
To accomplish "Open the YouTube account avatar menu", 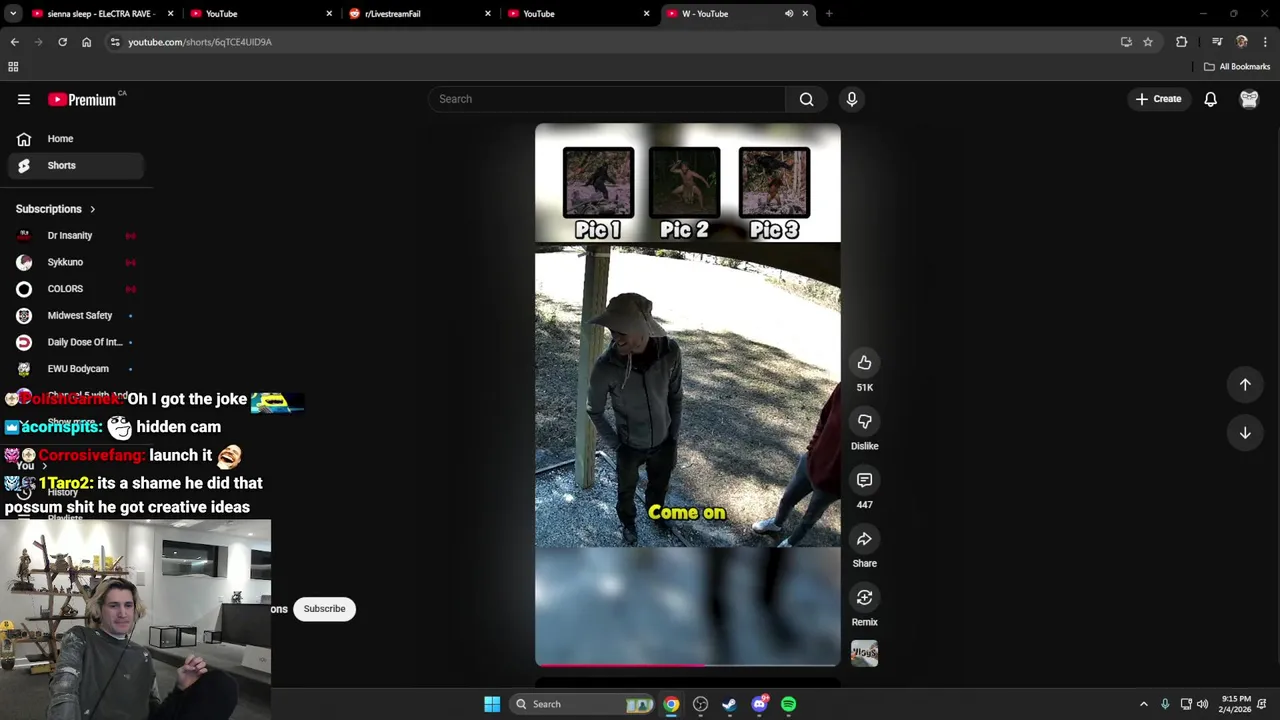I will coord(1249,99).
